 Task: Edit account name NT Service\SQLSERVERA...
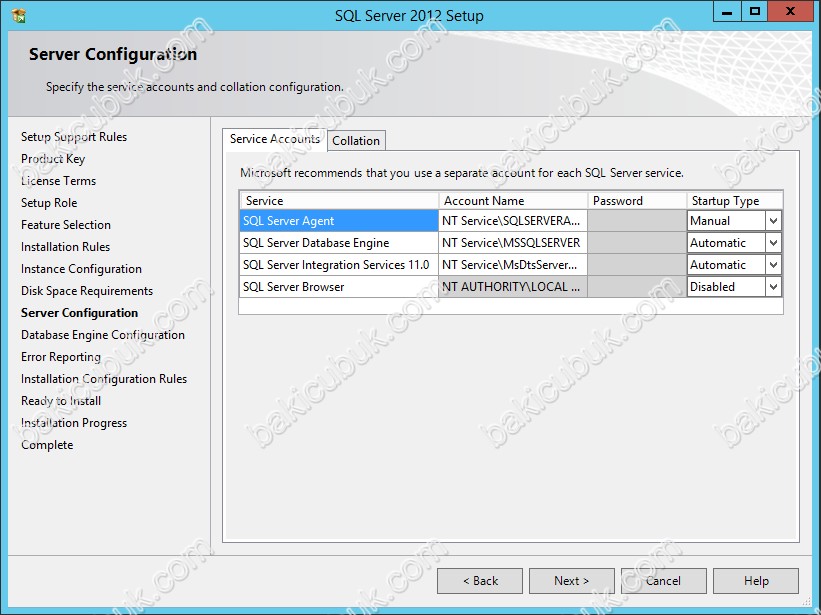pos(513,221)
